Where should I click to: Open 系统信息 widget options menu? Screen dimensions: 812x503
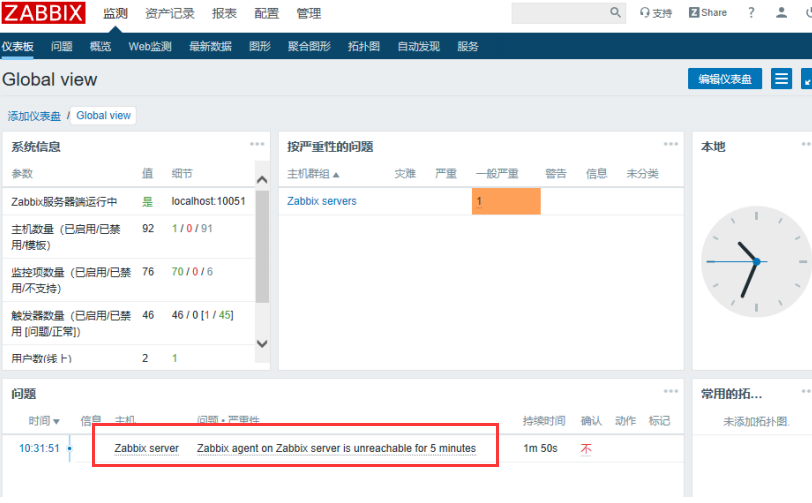pos(257,144)
